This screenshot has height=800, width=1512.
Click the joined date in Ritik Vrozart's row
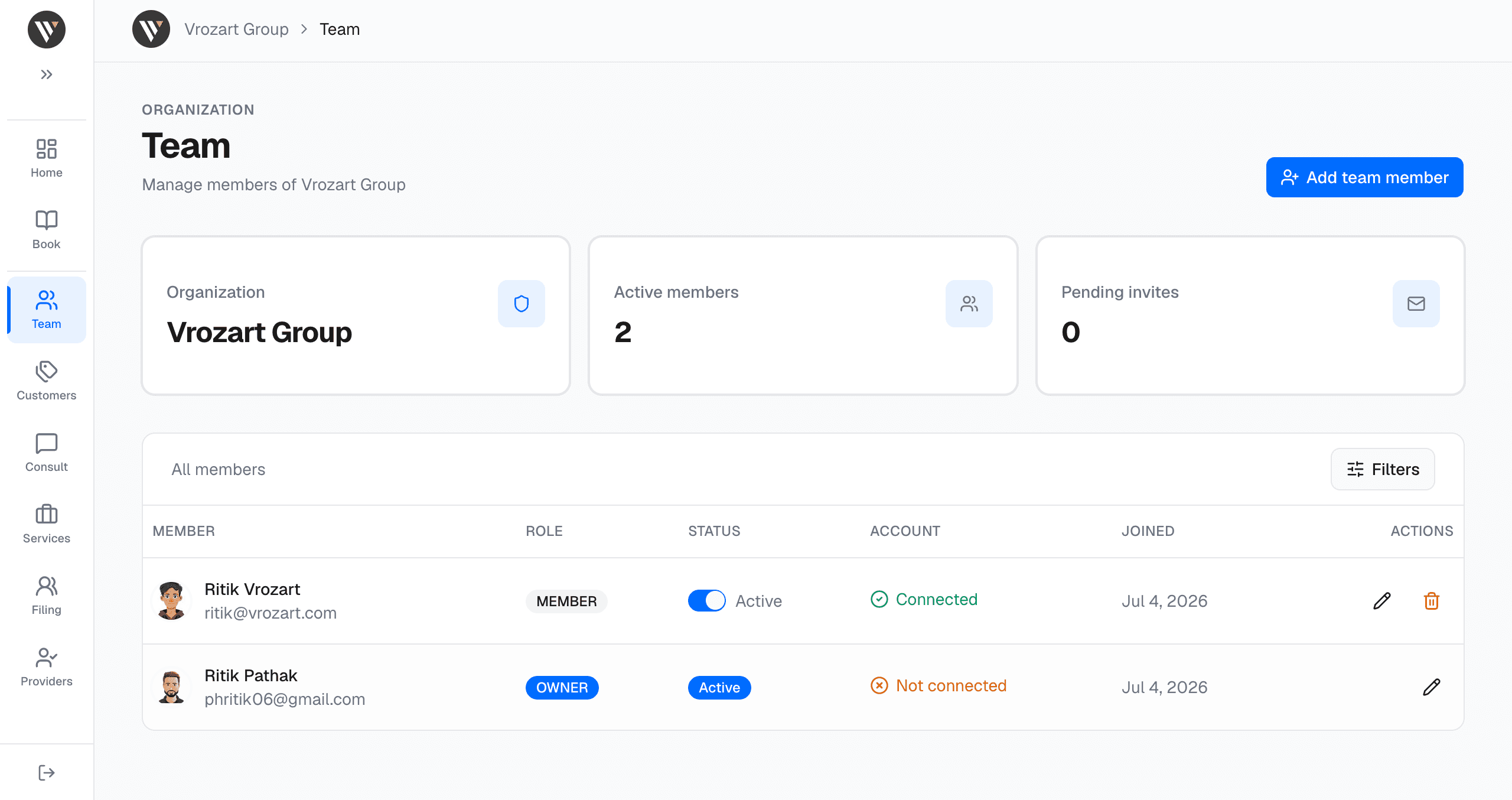[1165, 601]
